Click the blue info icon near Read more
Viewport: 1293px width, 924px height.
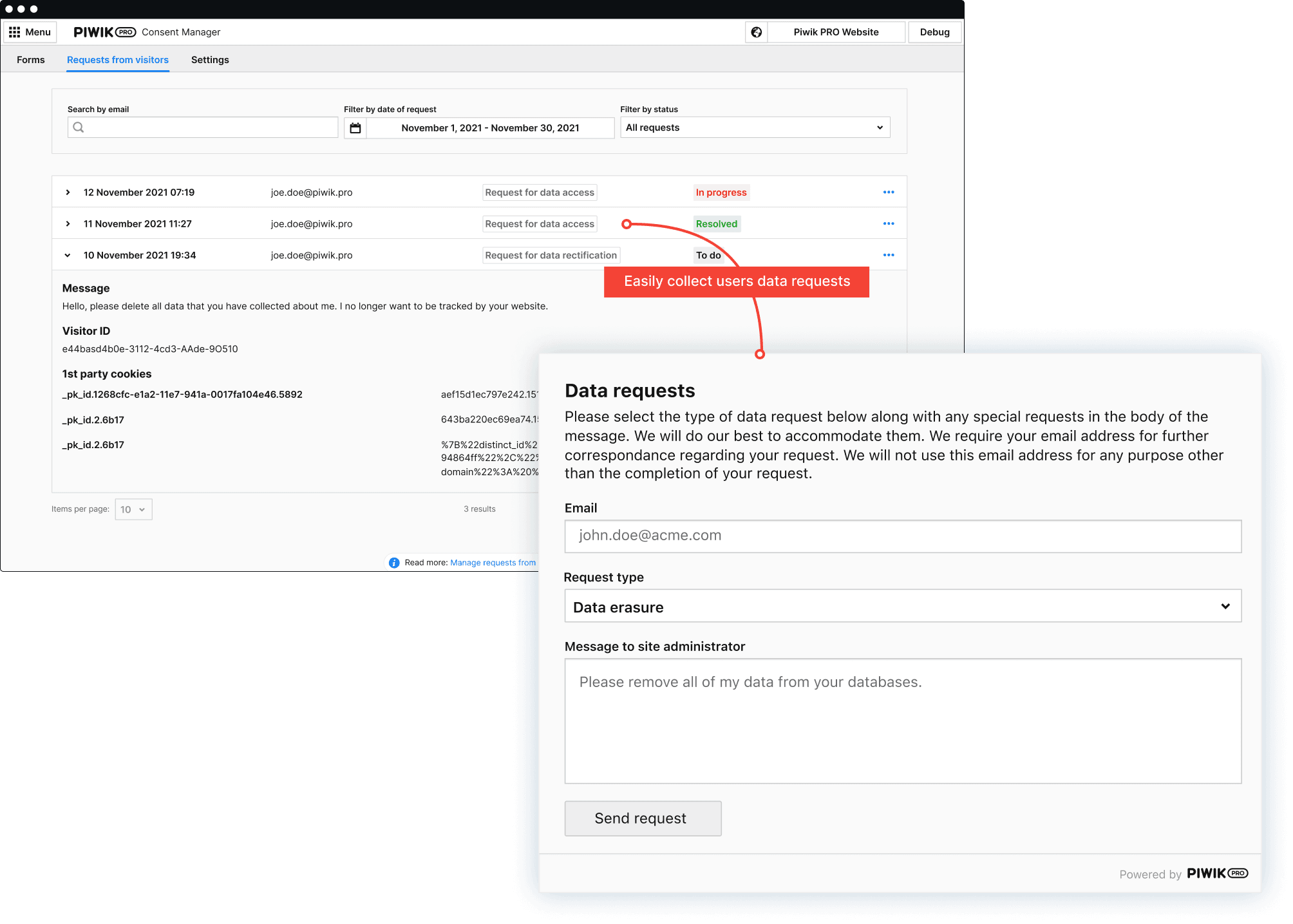point(393,562)
